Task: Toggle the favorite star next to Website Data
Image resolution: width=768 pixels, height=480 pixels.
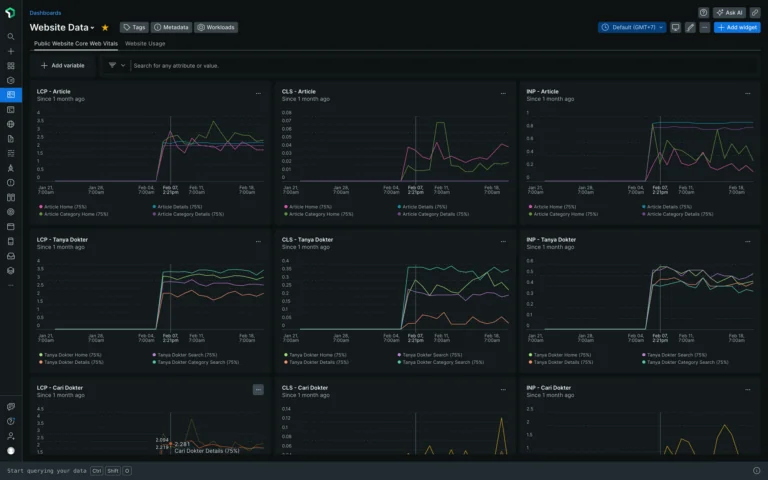Action: click(105, 27)
